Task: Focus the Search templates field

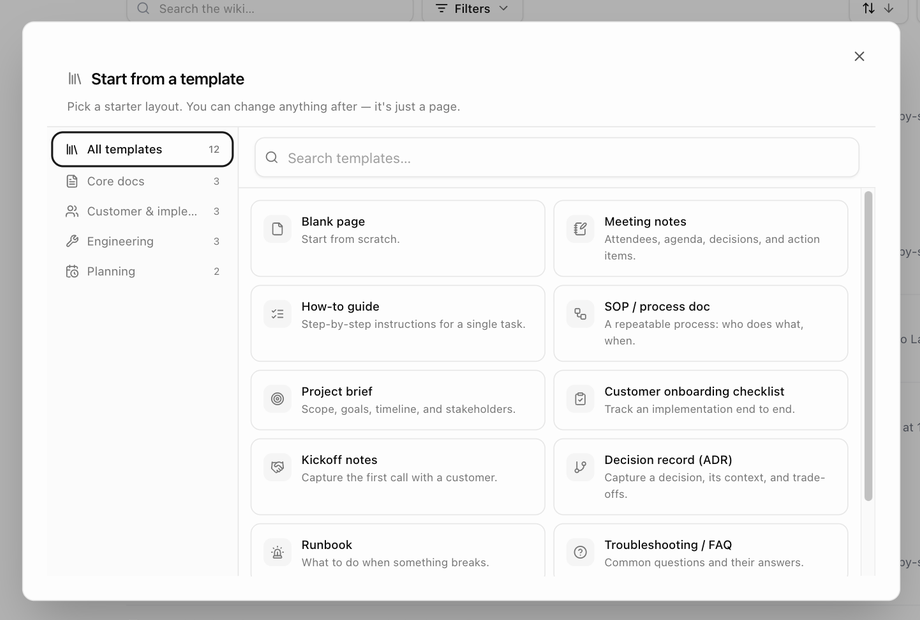Action: (557, 158)
